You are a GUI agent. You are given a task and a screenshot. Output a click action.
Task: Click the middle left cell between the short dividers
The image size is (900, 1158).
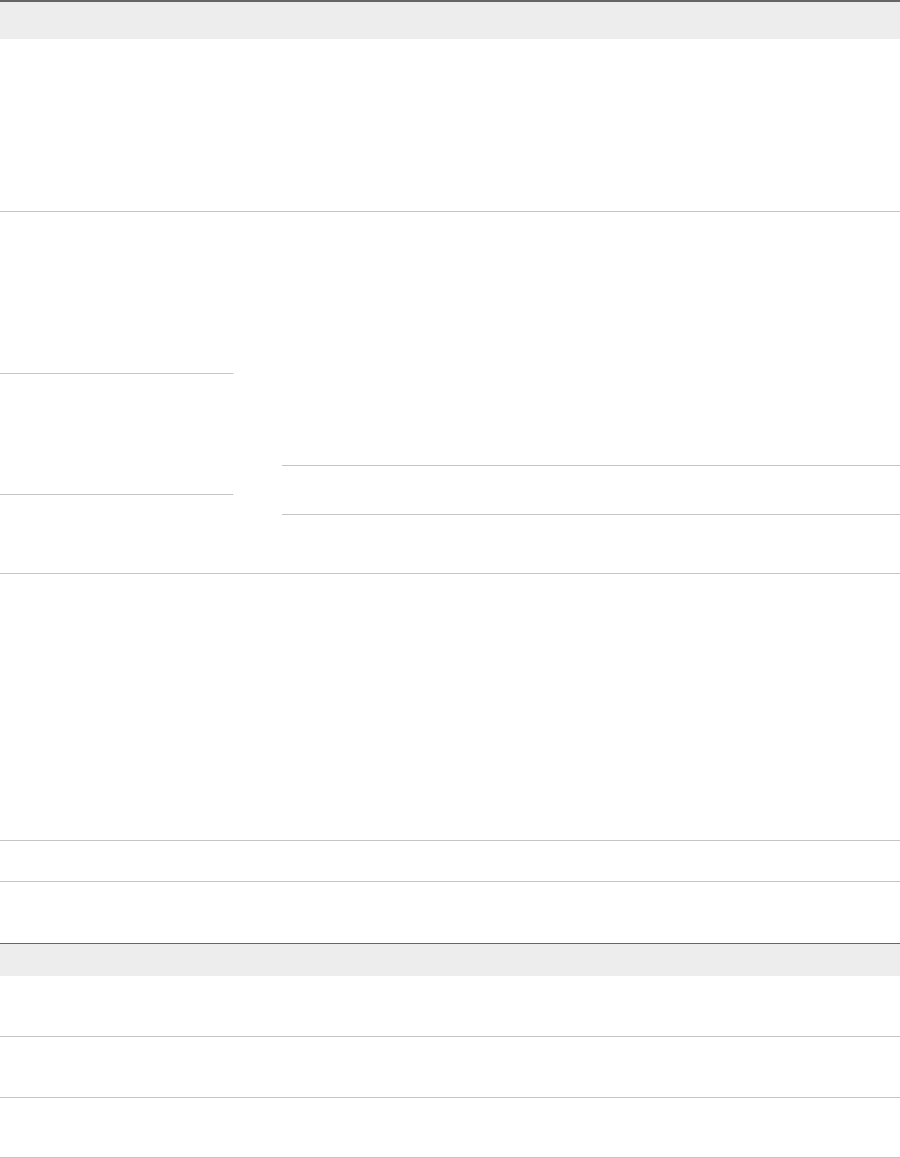click(116, 434)
